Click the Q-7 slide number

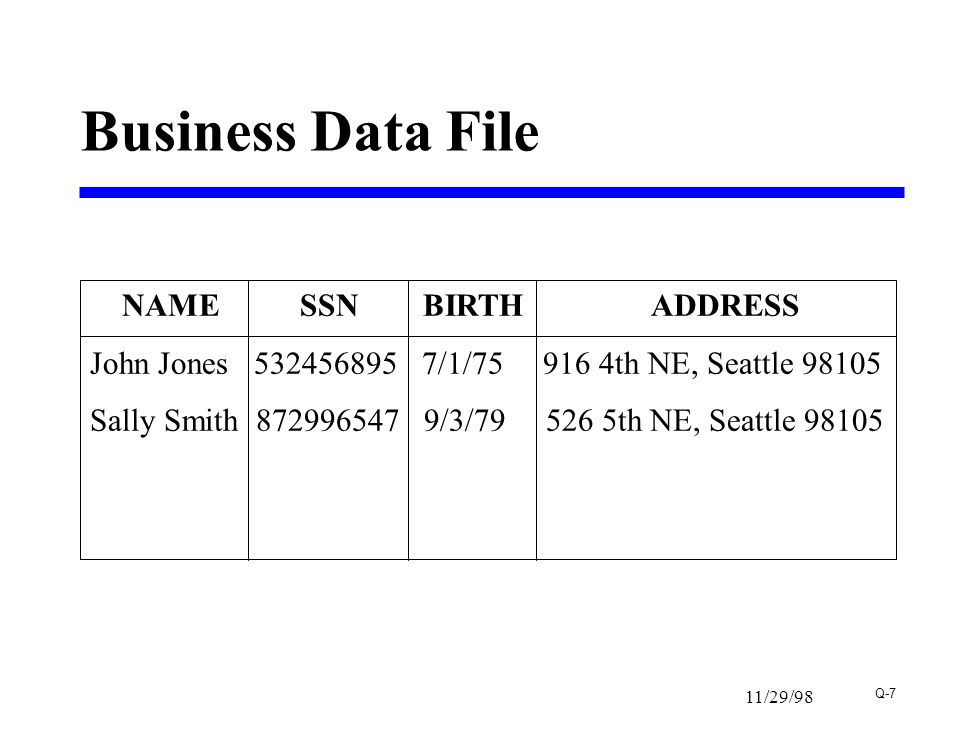tap(886, 693)
